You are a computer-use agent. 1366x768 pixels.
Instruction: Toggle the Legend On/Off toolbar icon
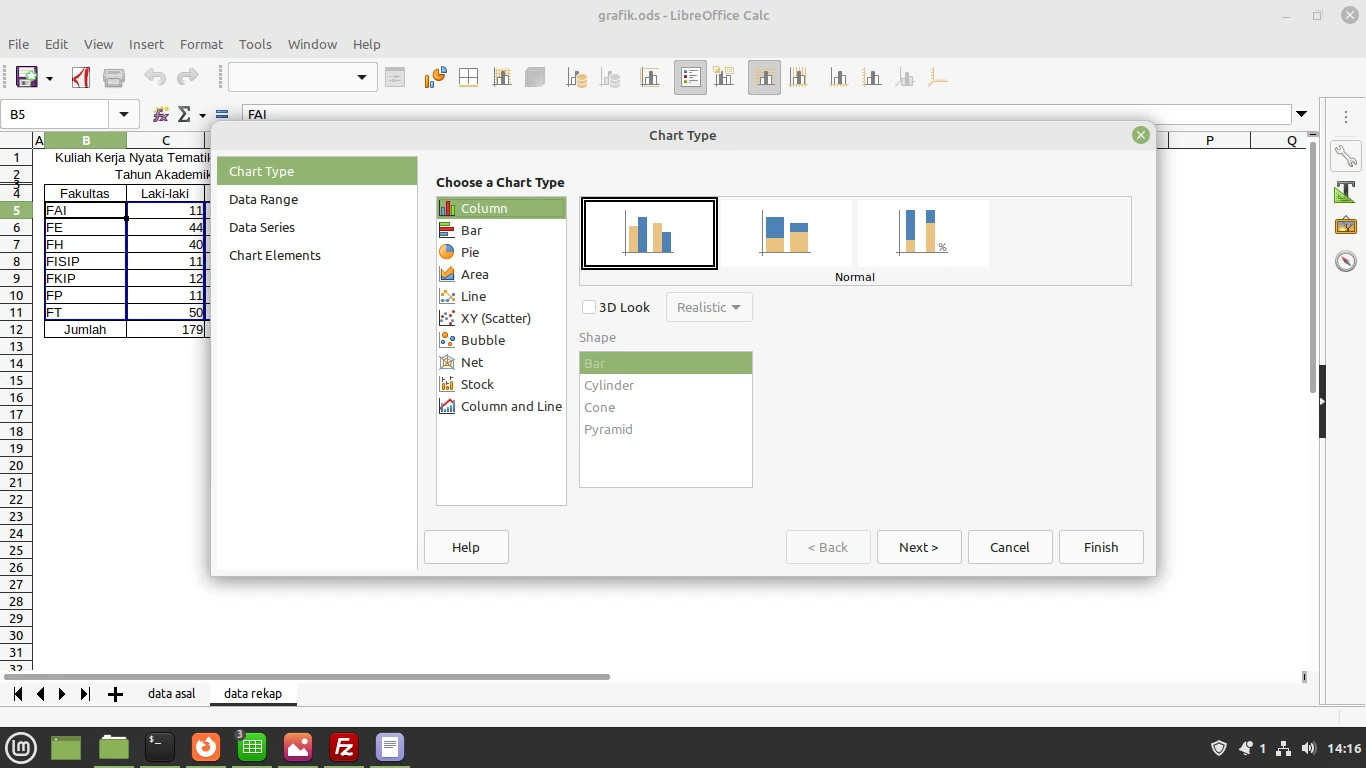[x=690, y=77]
